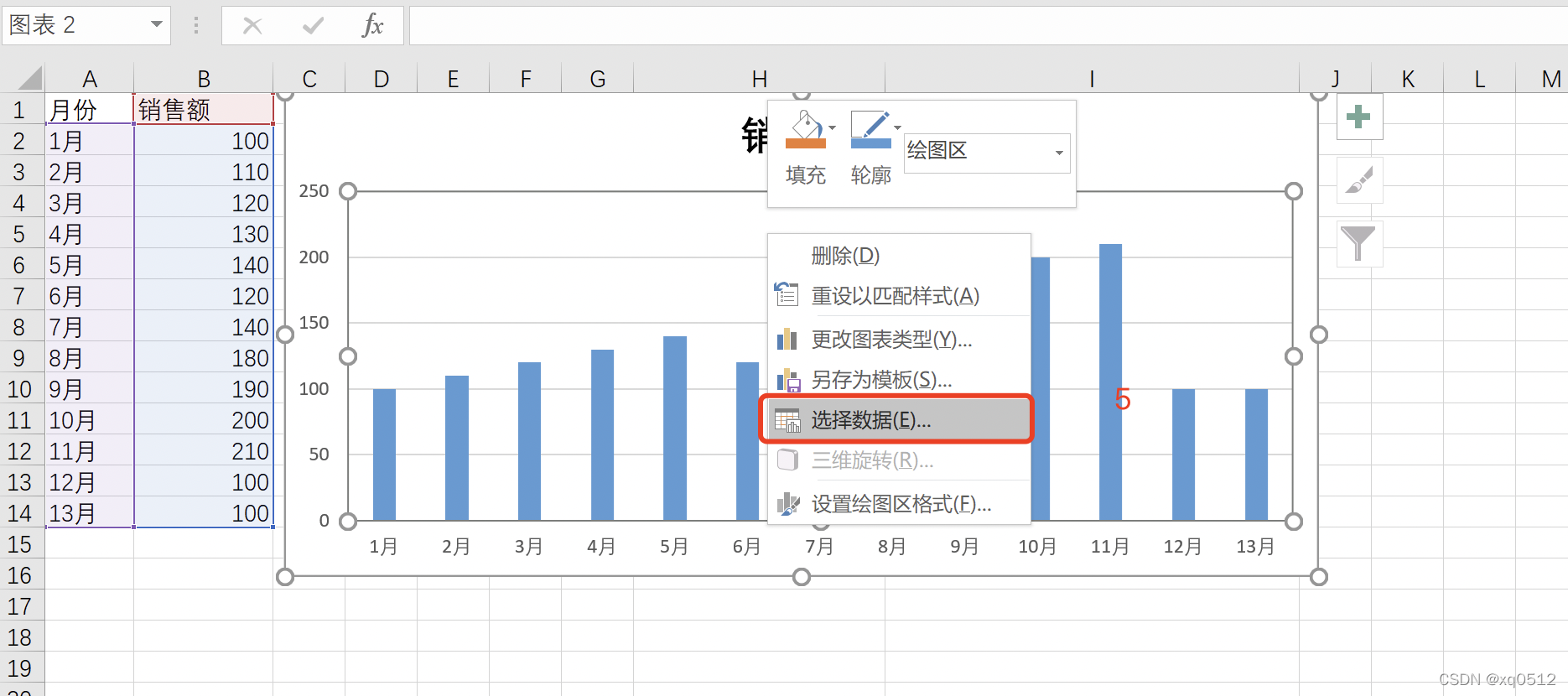Click cell A6 containing 5月
1568x696 pixels.
point(90,265)
